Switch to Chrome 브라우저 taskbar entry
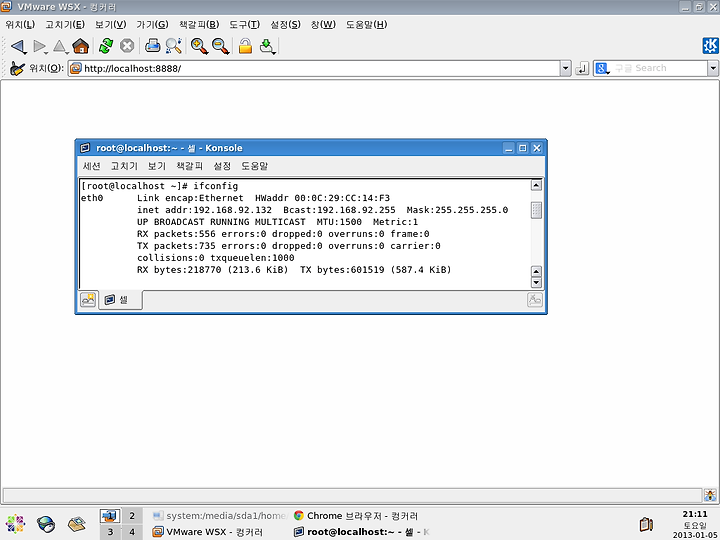Viewport: 720px width, 540px height. pos(356,516)
